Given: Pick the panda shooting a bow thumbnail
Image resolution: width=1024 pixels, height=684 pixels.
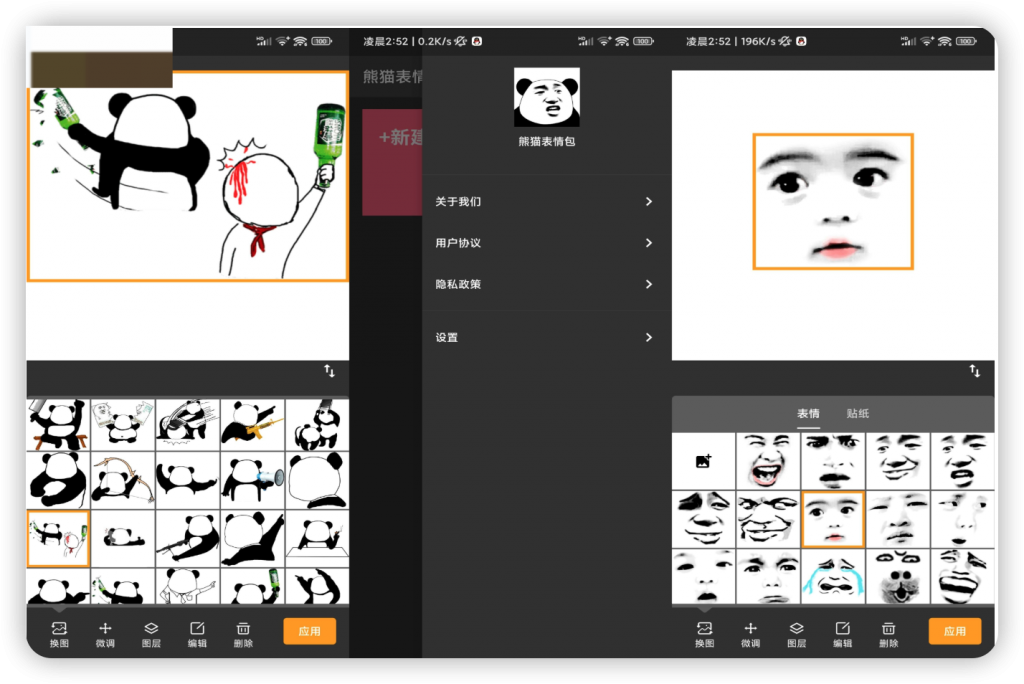Looking at the screenshot, I should point(123,479).
